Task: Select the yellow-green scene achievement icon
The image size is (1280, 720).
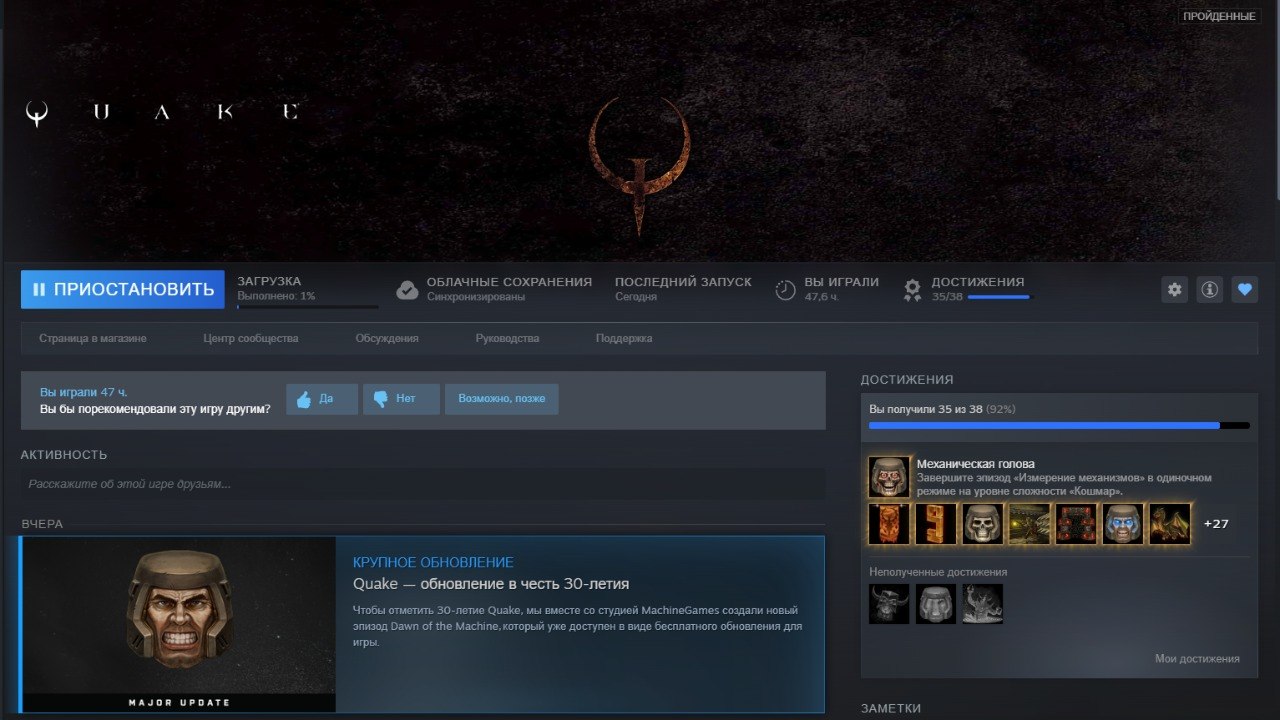Action: point(1029,523)
